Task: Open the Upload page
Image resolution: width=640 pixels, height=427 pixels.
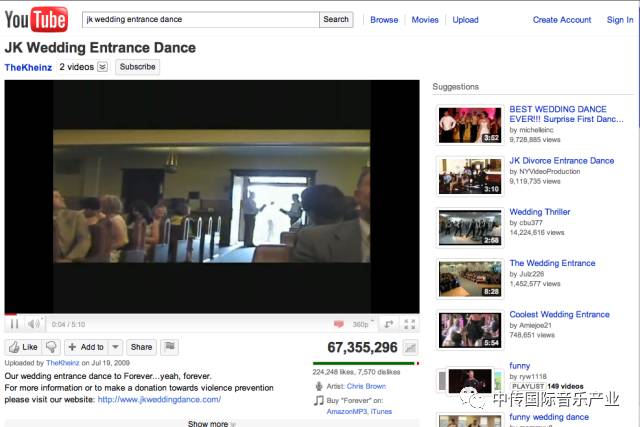Action: coord(465,20)
